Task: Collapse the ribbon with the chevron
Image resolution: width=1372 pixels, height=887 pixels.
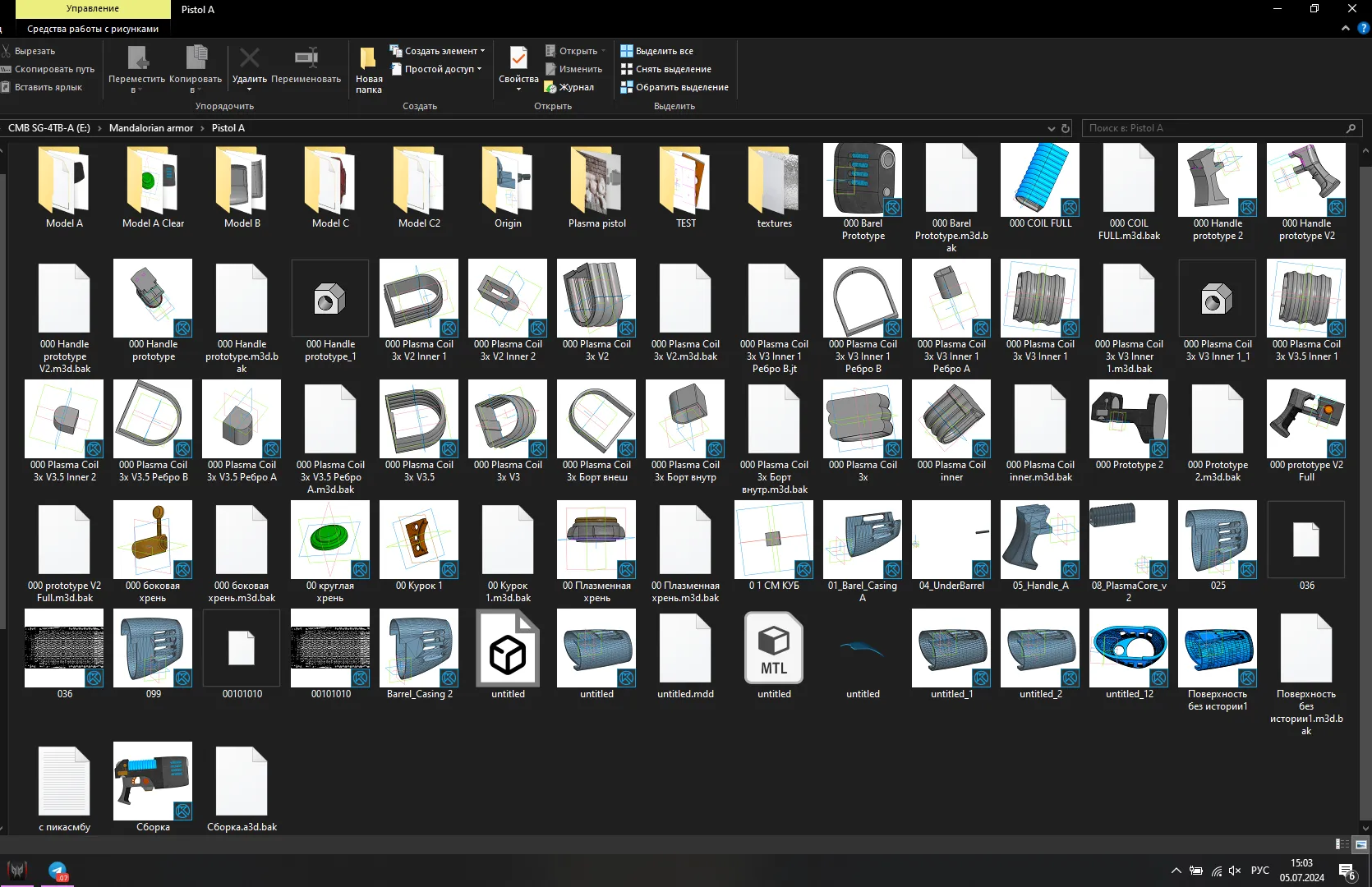Action: click(1346, 28)
